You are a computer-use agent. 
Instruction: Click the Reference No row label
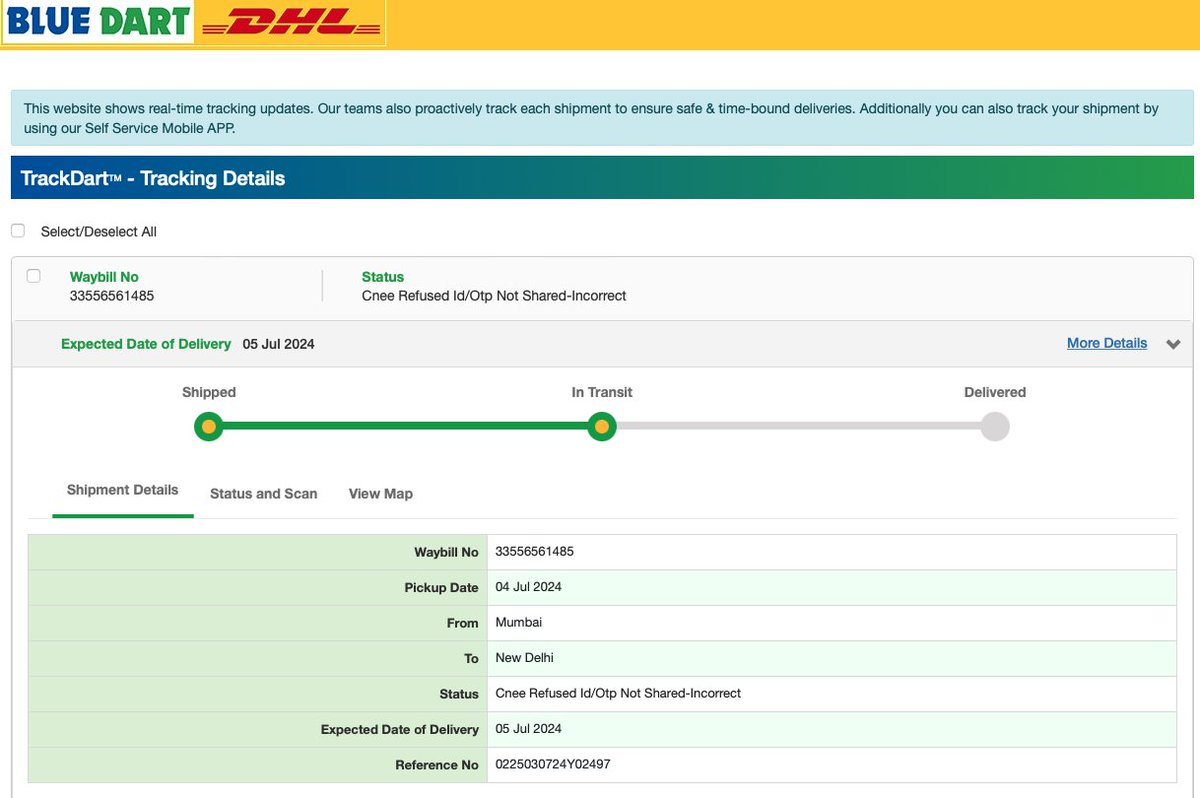(x=437, y=765)
